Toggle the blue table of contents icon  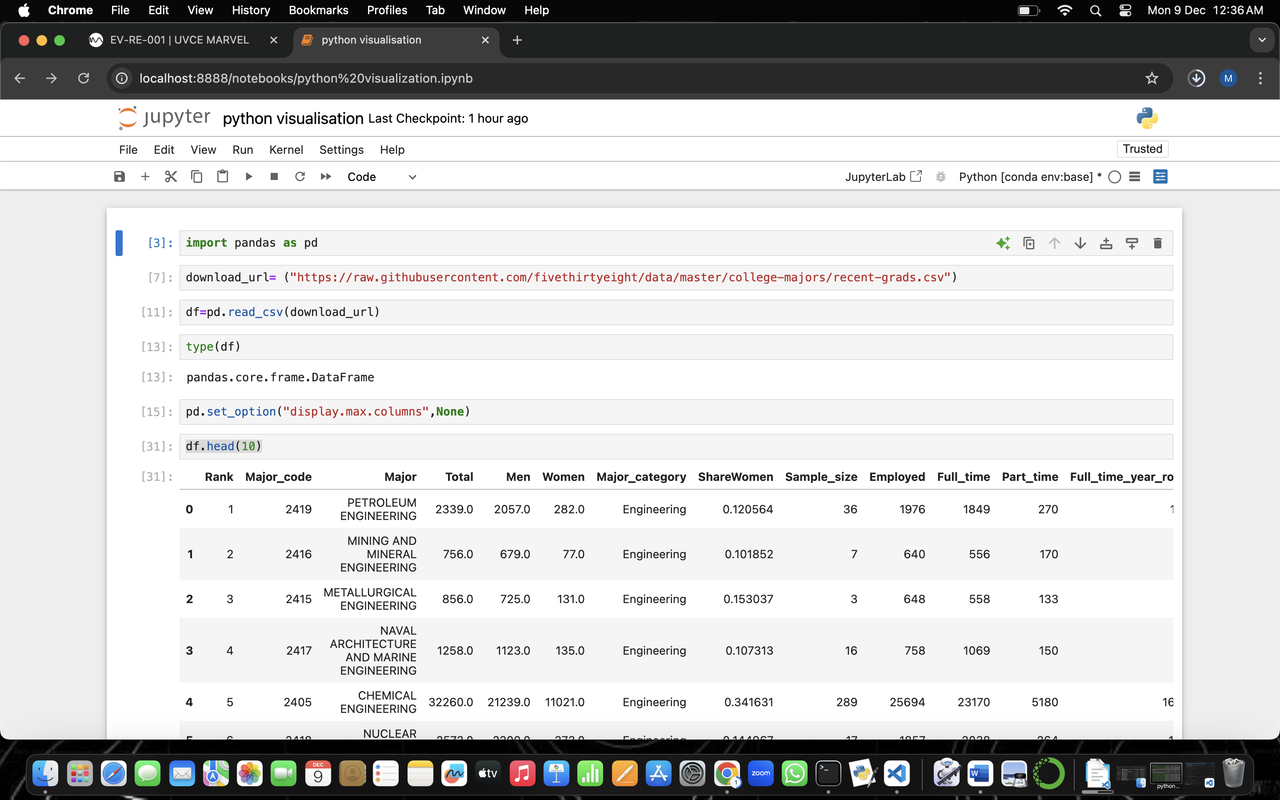click(1160, 177)
